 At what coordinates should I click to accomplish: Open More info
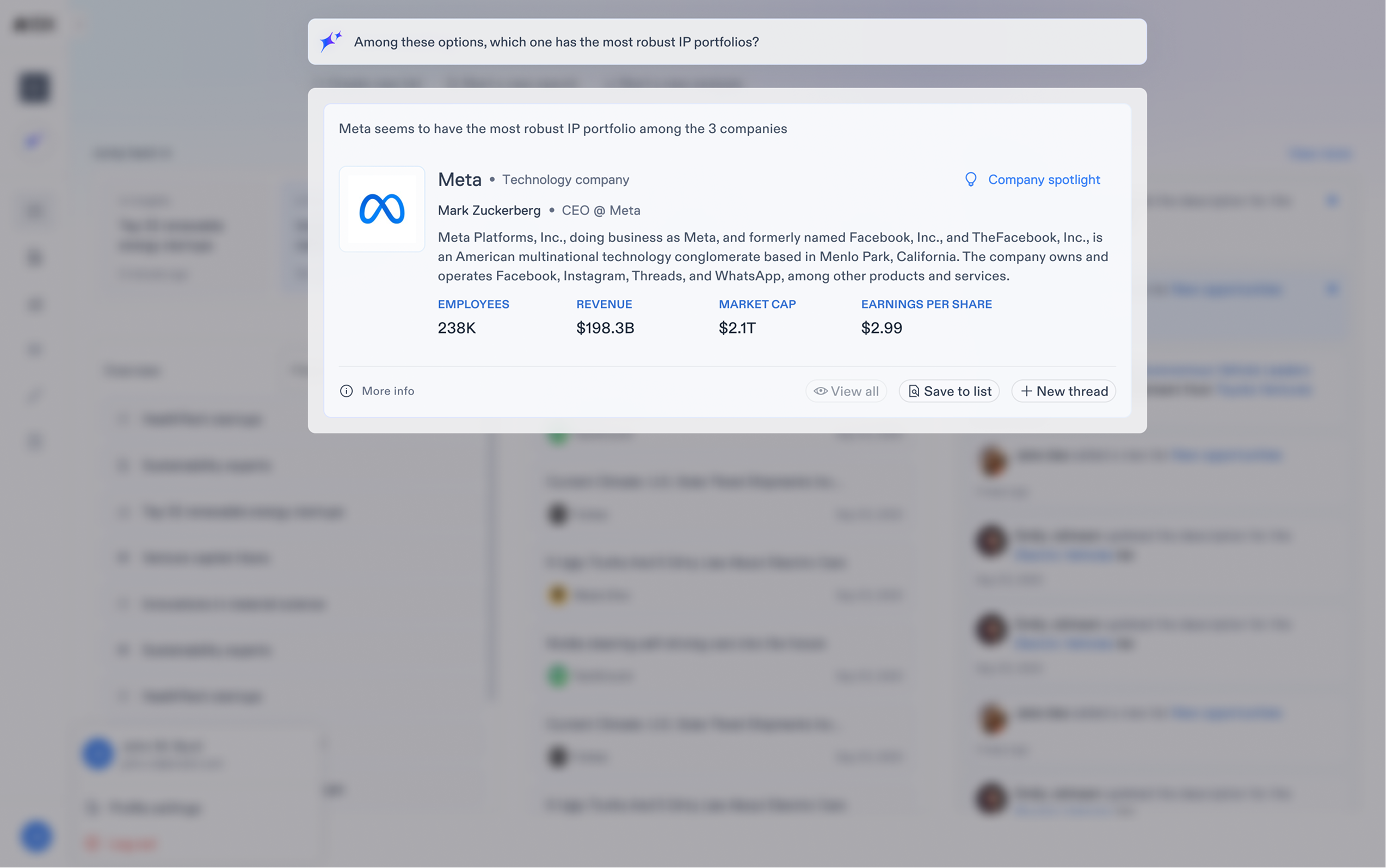377,391
